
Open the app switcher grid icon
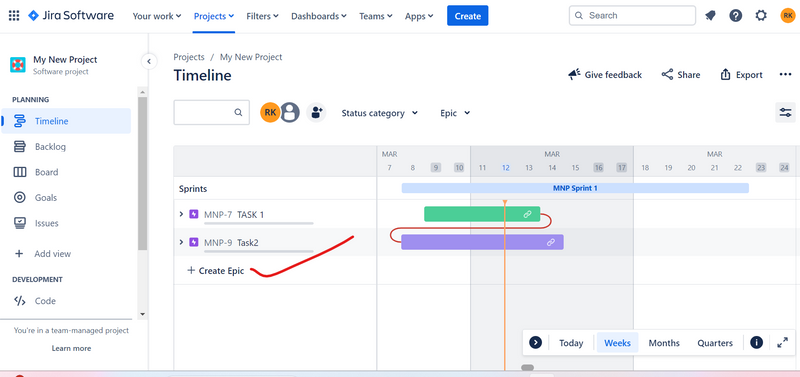(x=14, y=16)
